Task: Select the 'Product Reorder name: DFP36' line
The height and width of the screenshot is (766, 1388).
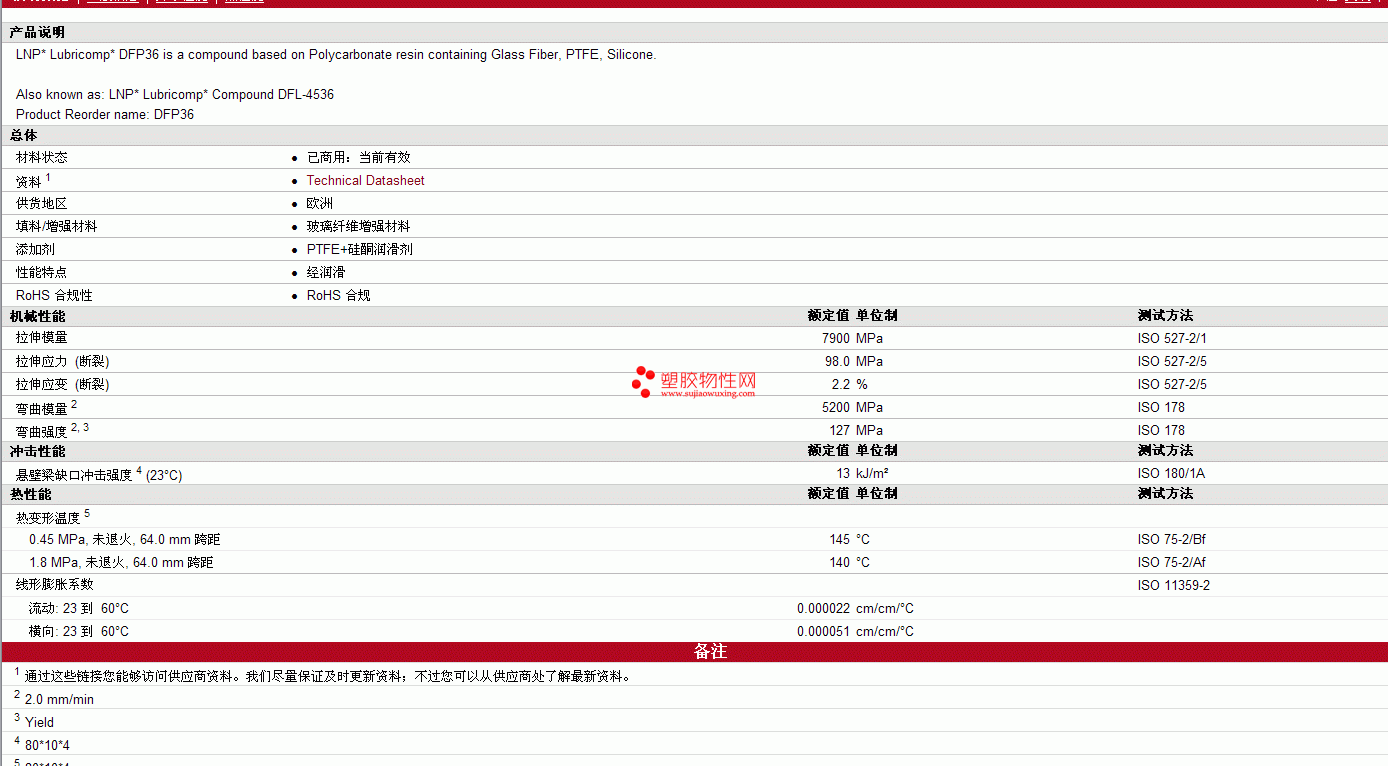Action: (x=105, y=115)
